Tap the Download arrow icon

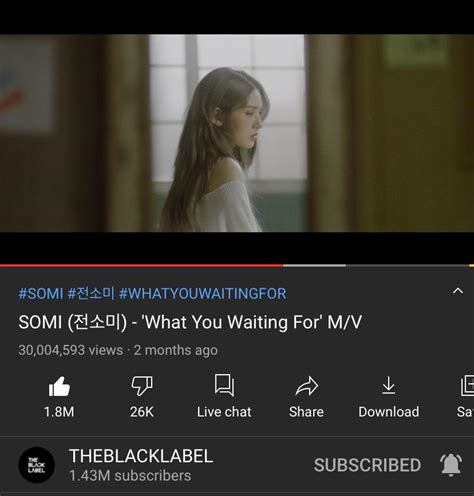pyautogui.click(x=389, y=385)
